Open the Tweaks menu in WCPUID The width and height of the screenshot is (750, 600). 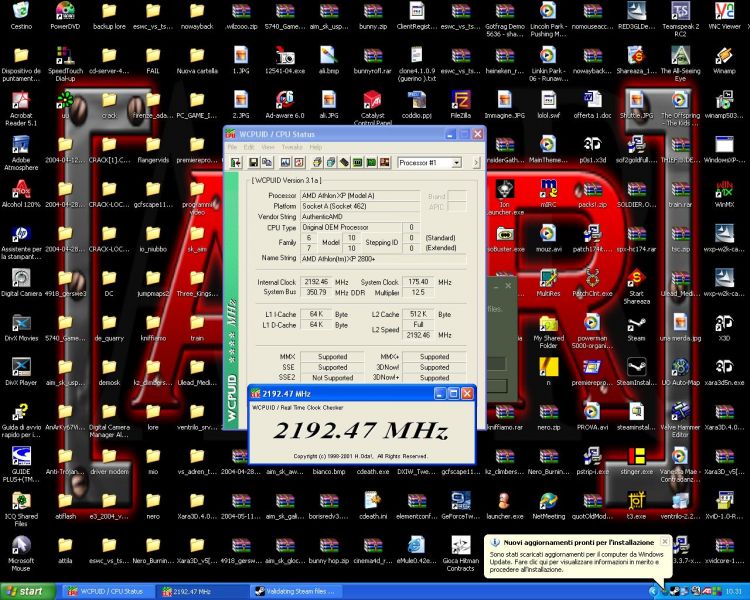(x=292, y=147)
